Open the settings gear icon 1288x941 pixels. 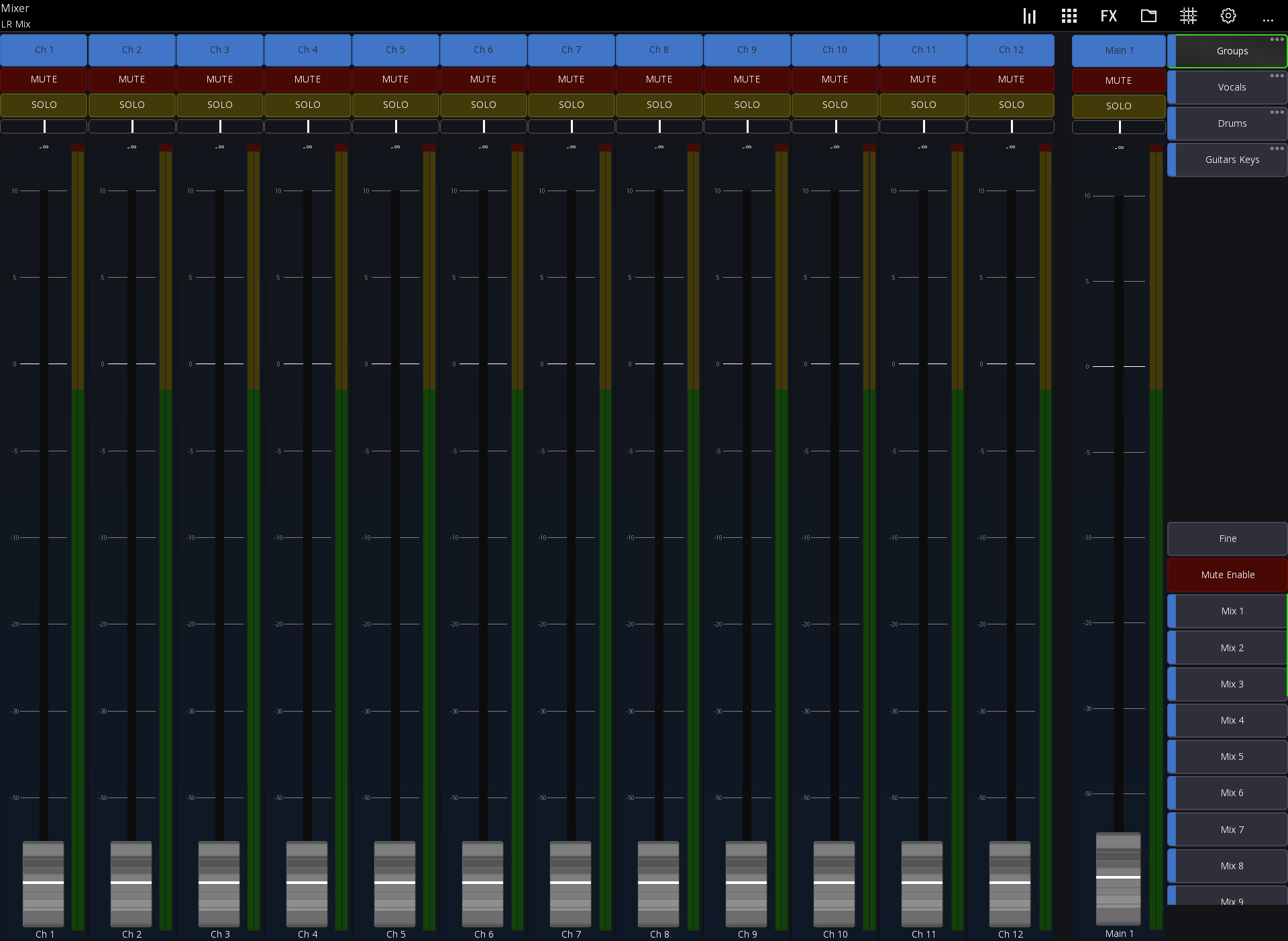point(1228,16)
